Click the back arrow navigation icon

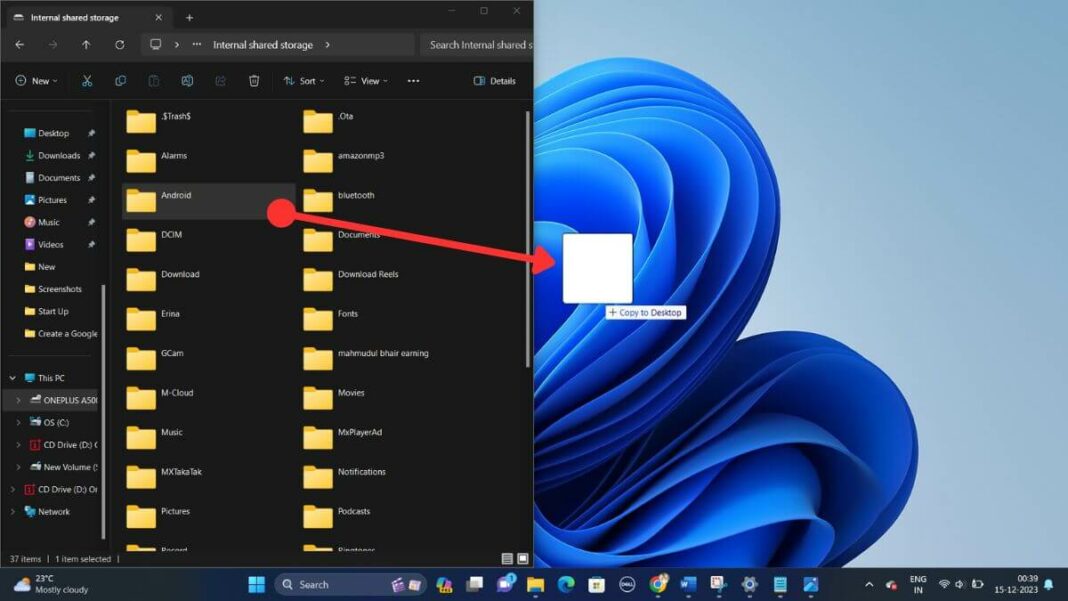coord(19,44)
